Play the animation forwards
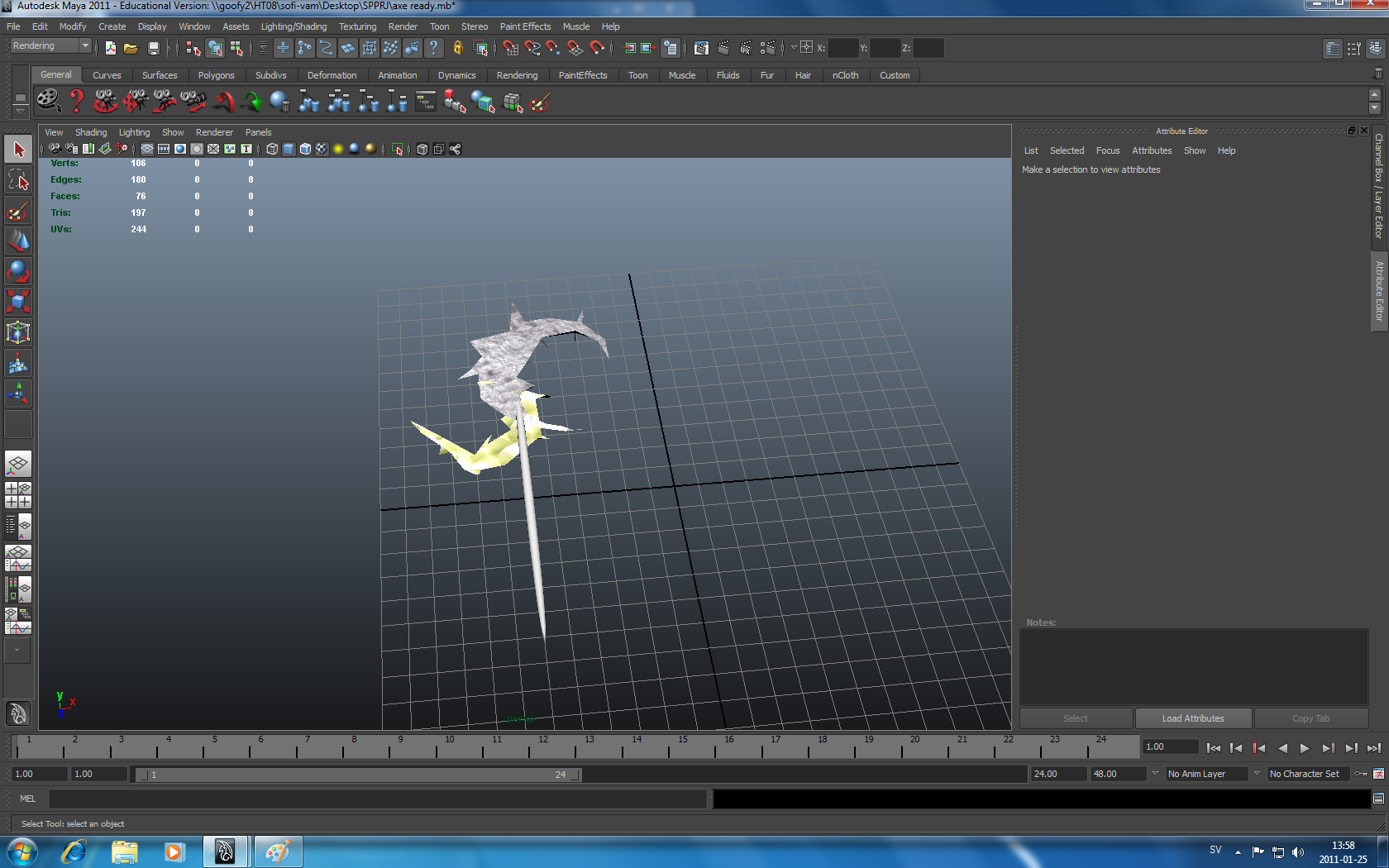 (x=1305, y=748)
